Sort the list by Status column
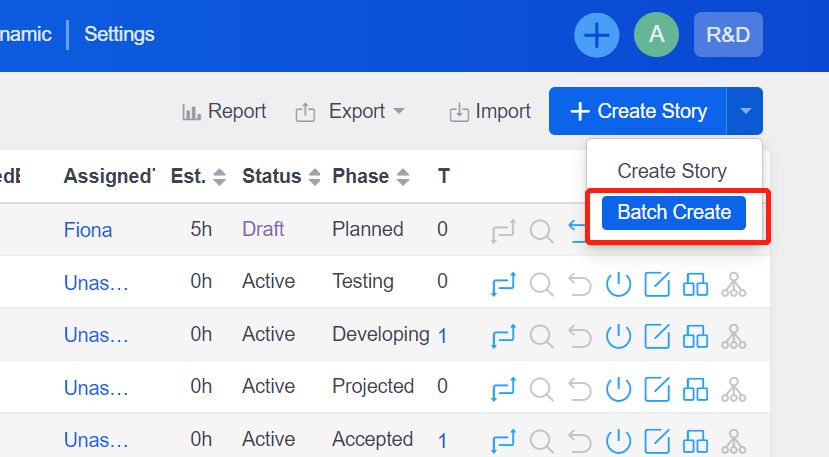 pos(314,177)
